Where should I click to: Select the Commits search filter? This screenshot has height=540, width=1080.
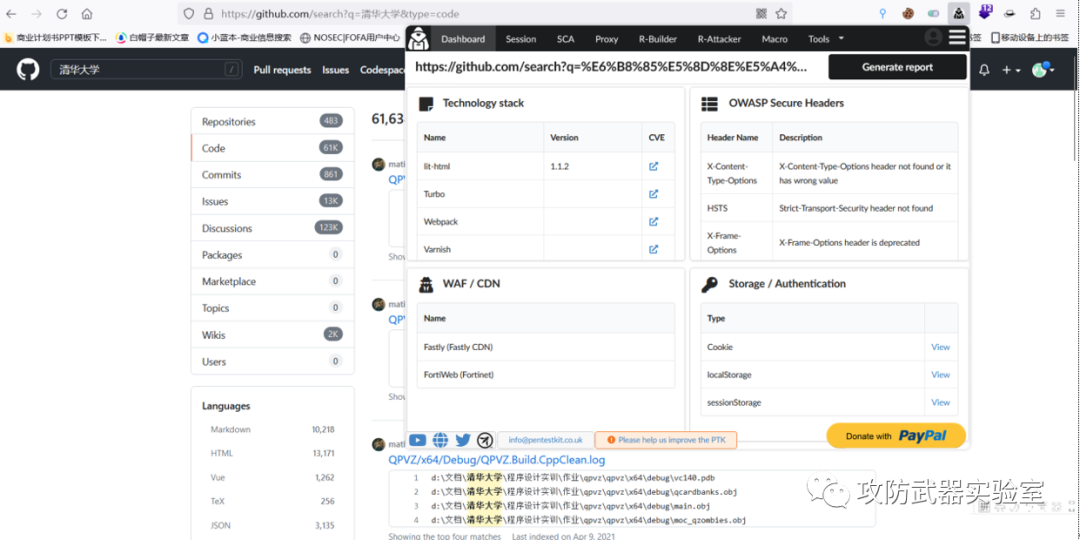click(272, 175)
